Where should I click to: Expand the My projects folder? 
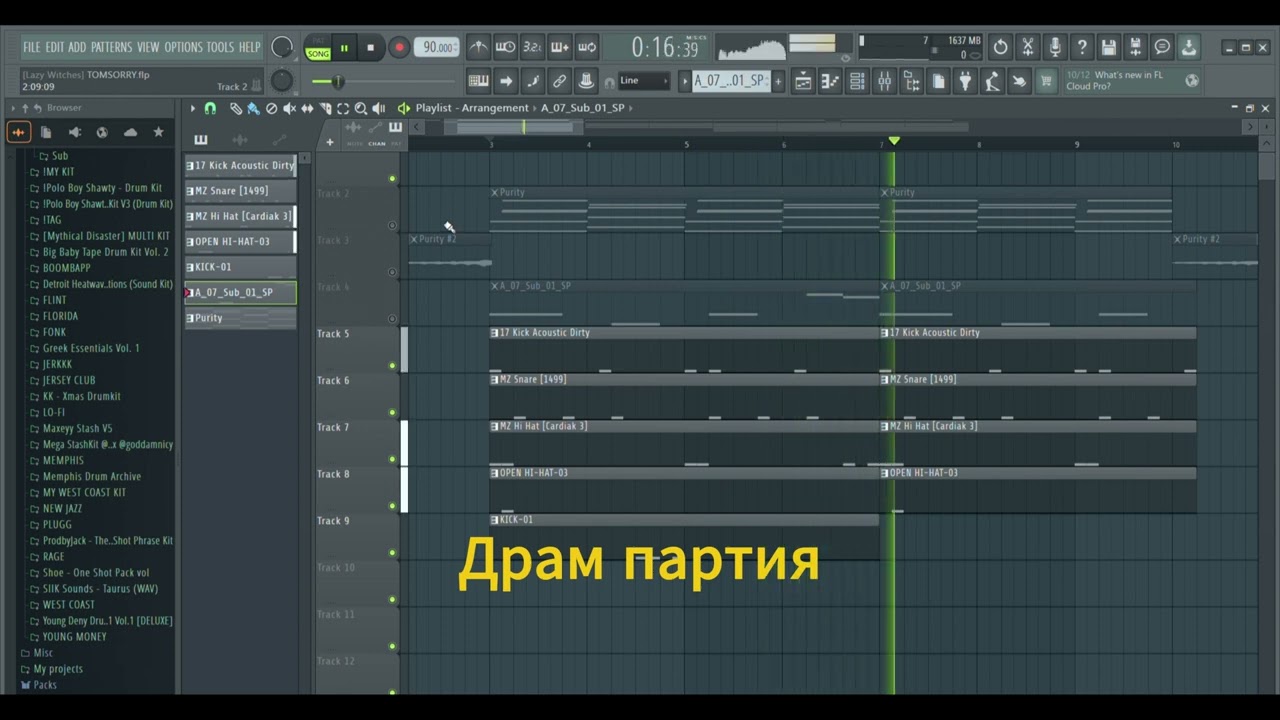[x=58, y=669]
